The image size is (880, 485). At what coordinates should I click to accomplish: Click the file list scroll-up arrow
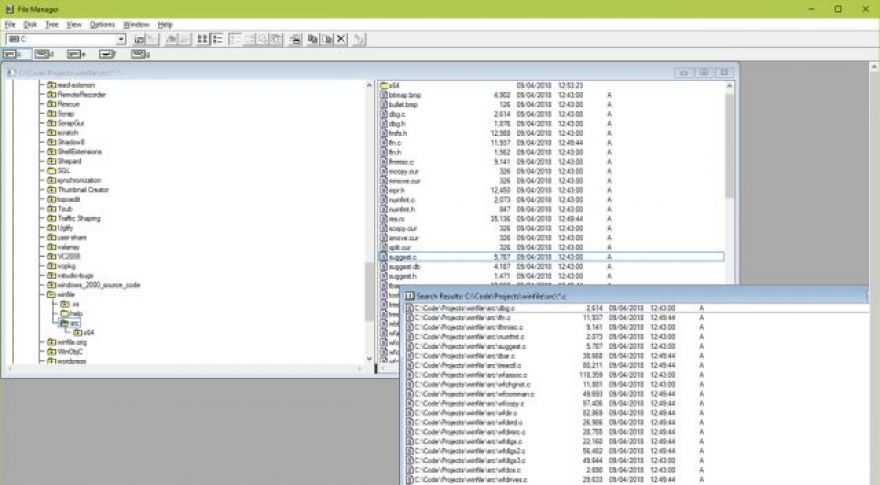coord(730,86)
